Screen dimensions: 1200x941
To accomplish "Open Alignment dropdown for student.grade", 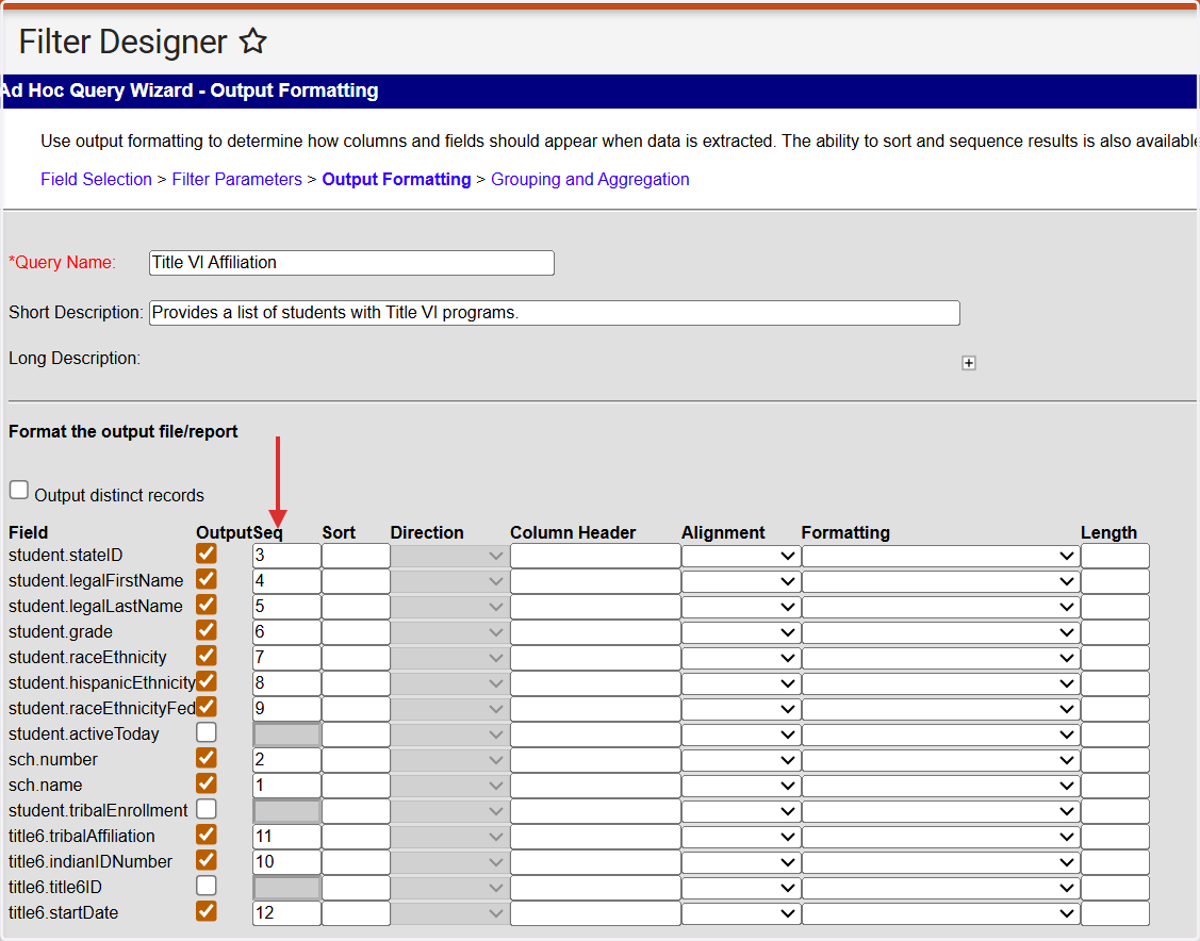I will tap(741, 632).
